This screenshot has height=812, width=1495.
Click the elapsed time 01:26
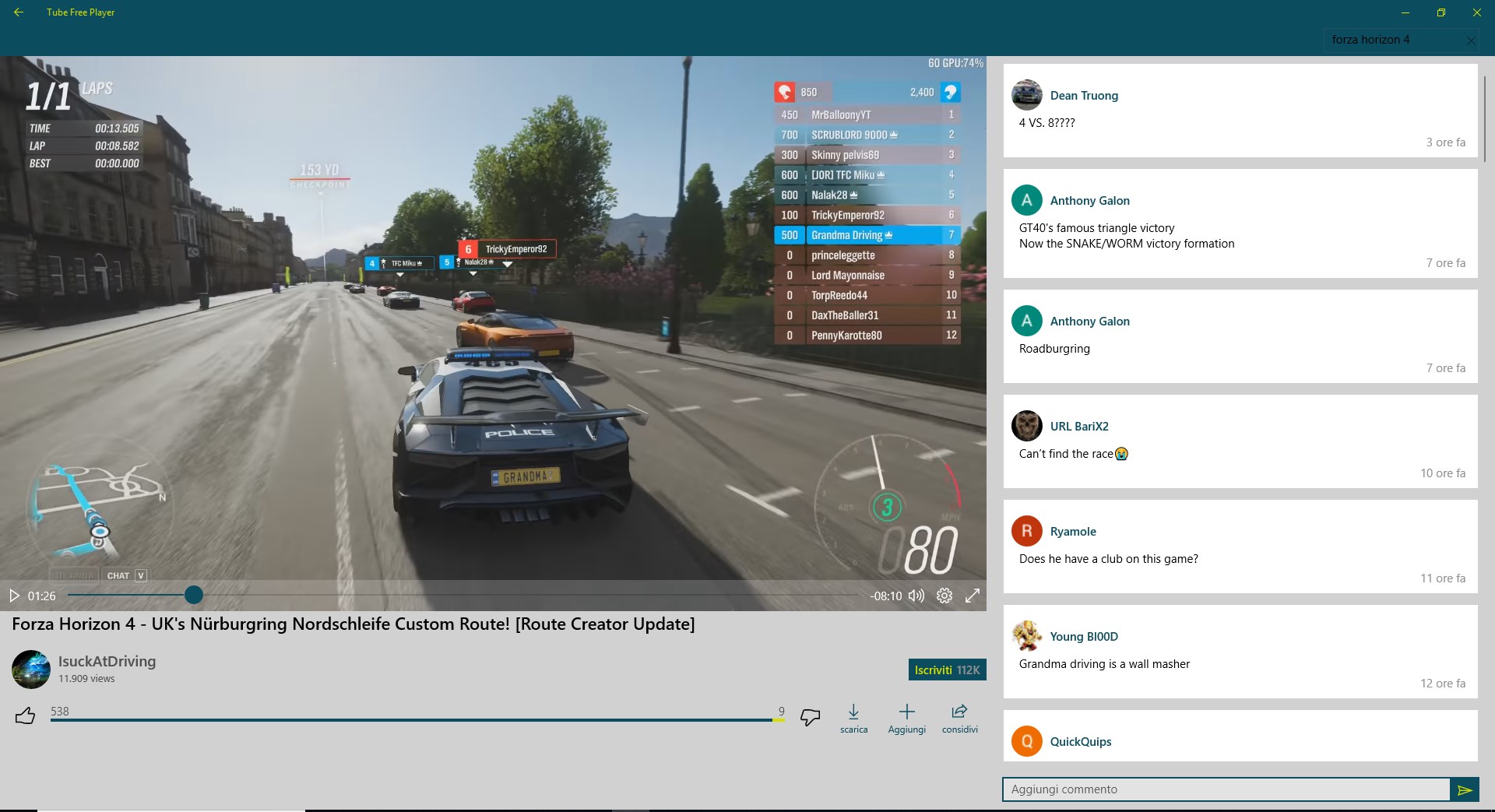click(42, 596)
